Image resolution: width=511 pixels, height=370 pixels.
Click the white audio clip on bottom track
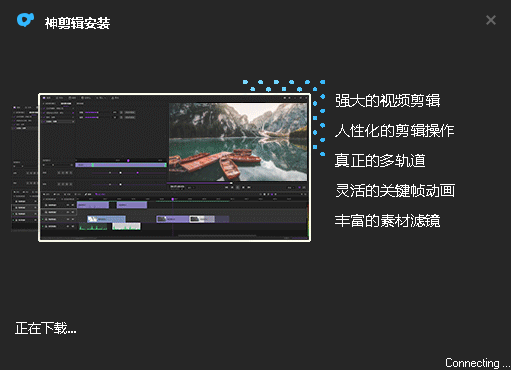pos(126,227)
